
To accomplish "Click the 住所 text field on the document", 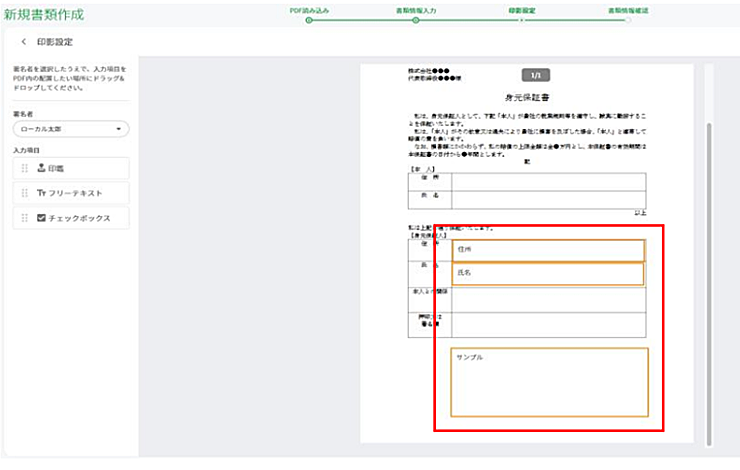I will [x=548, y=251].
